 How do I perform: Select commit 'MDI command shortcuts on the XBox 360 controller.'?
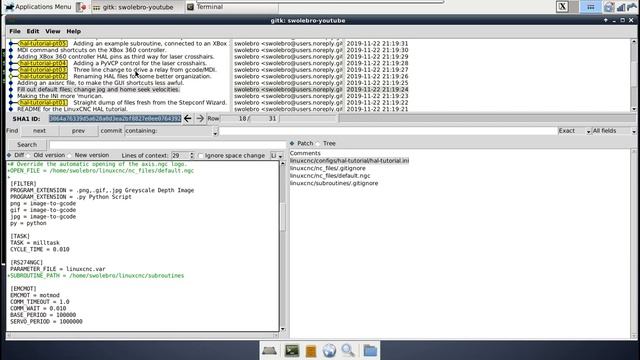tap(91, 50)
